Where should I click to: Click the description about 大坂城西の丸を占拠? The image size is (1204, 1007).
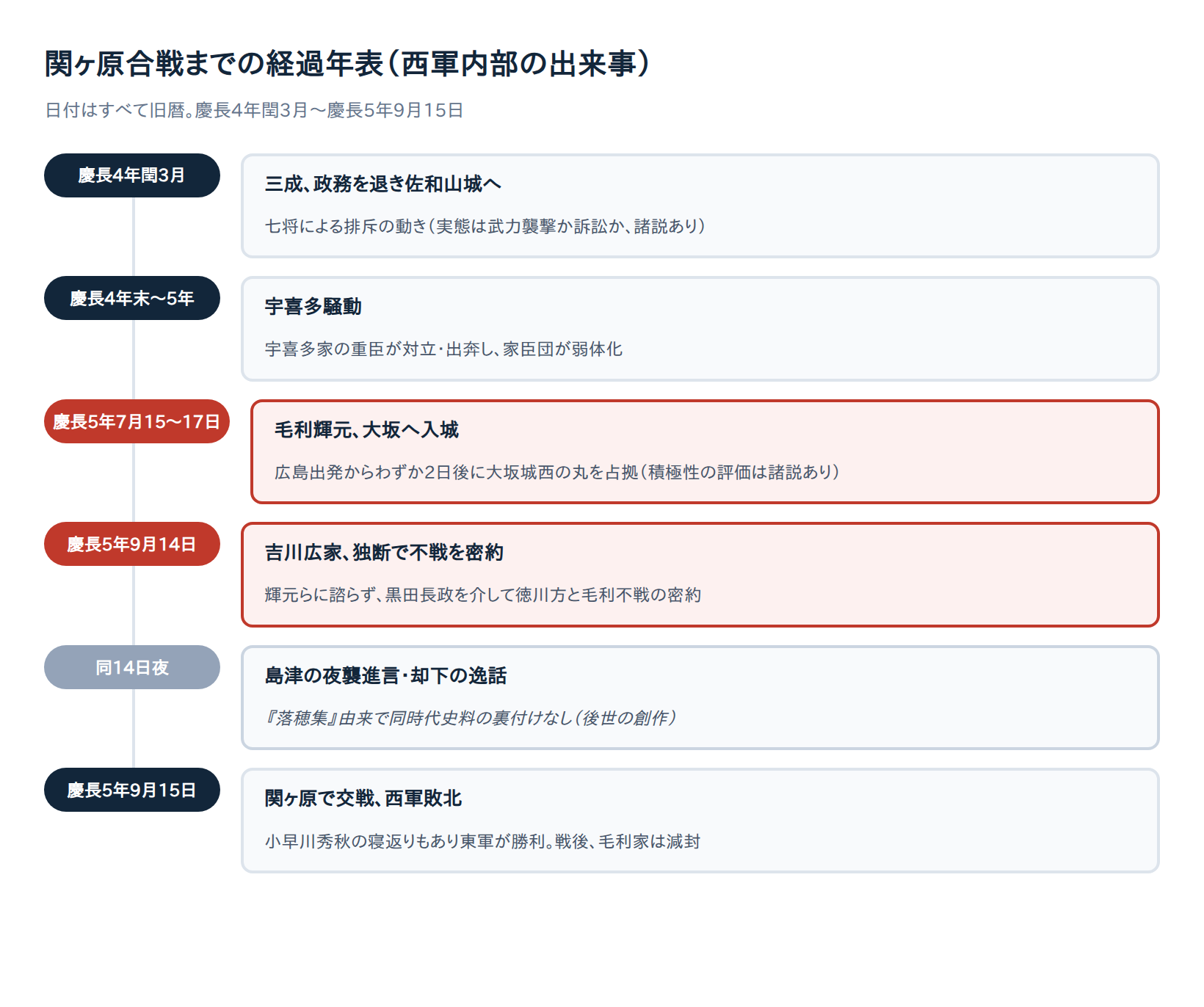[557, 472]
